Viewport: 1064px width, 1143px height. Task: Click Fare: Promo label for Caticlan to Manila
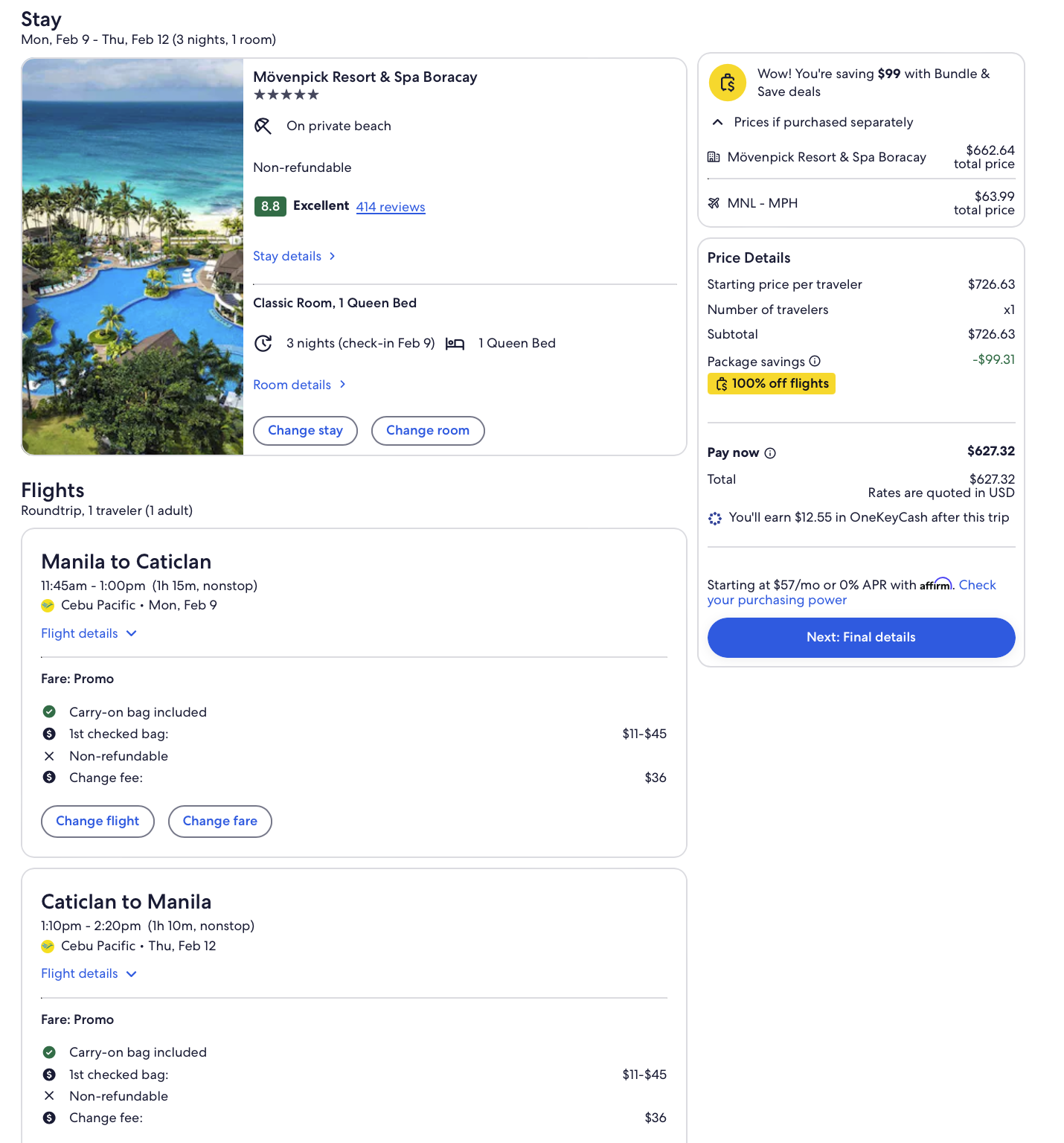[77, 1019]
